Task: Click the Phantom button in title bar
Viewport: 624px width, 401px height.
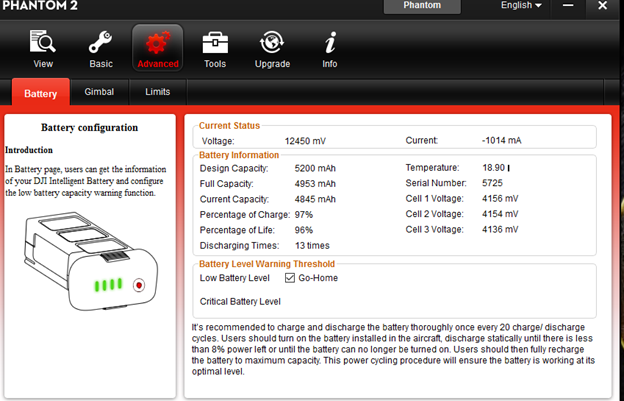Action: pyautogui.click(x=422, y=6)
